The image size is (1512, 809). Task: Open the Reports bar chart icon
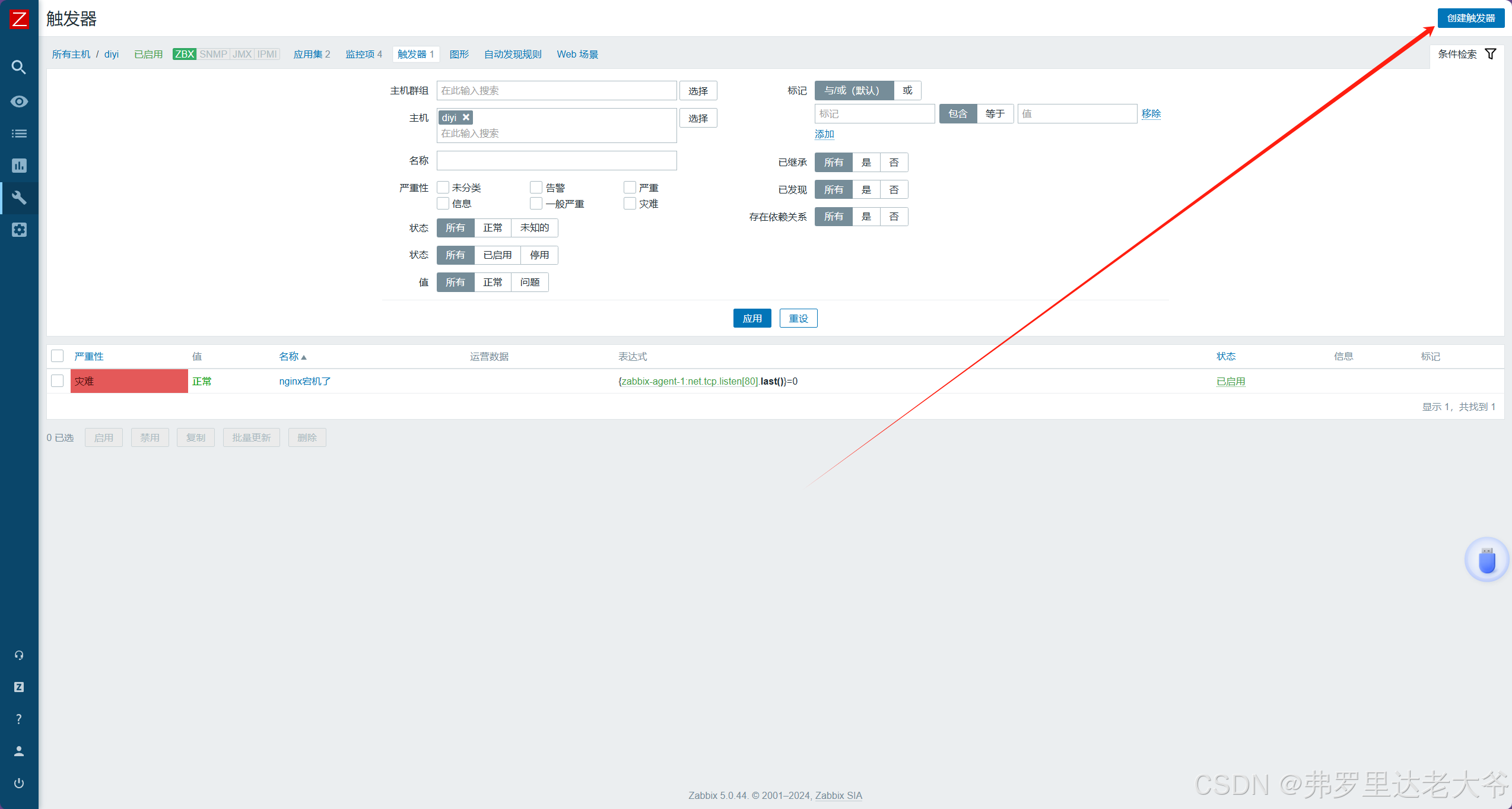tap(19, 166)
